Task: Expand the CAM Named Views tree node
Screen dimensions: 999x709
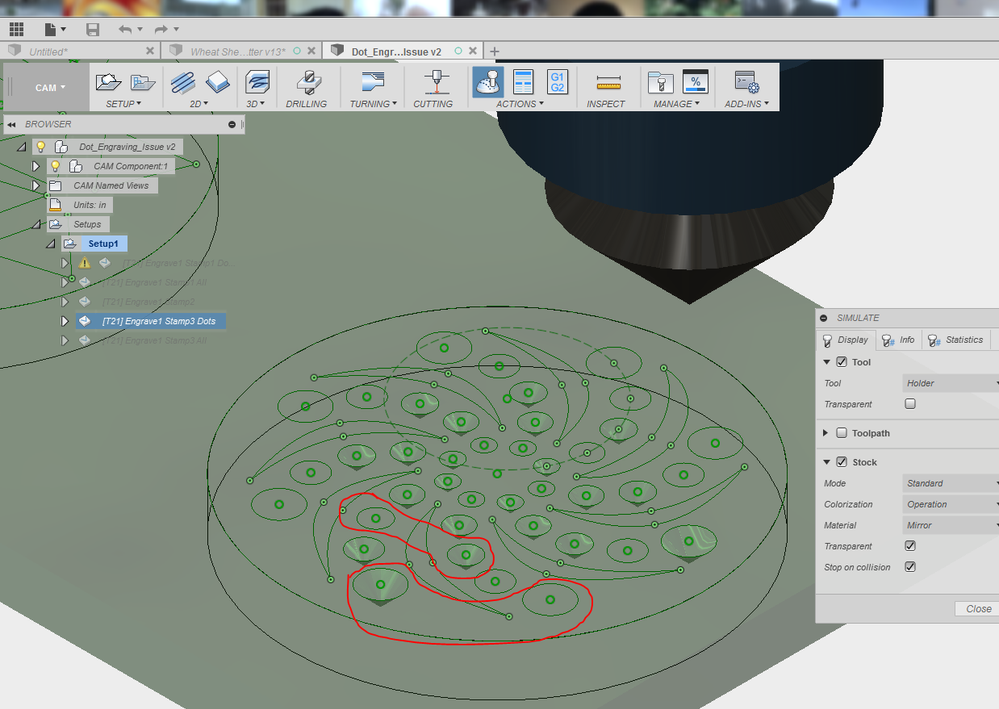Action: coord(36,186)
